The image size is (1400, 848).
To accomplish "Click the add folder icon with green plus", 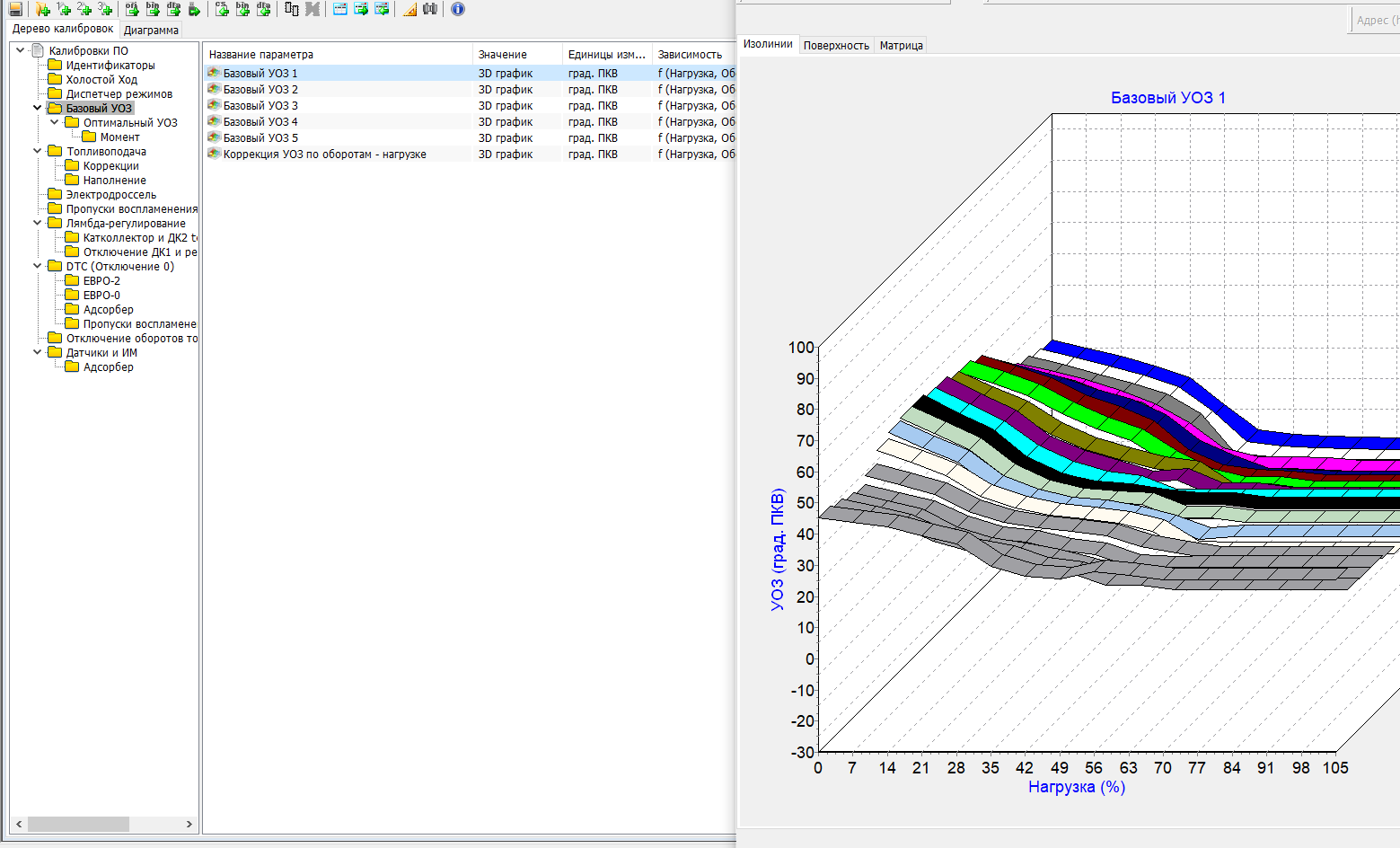I will pos(42,9).
